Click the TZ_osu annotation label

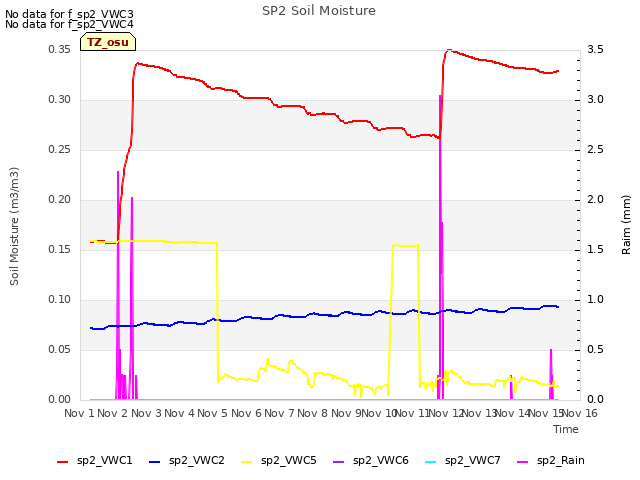point(108,42)
